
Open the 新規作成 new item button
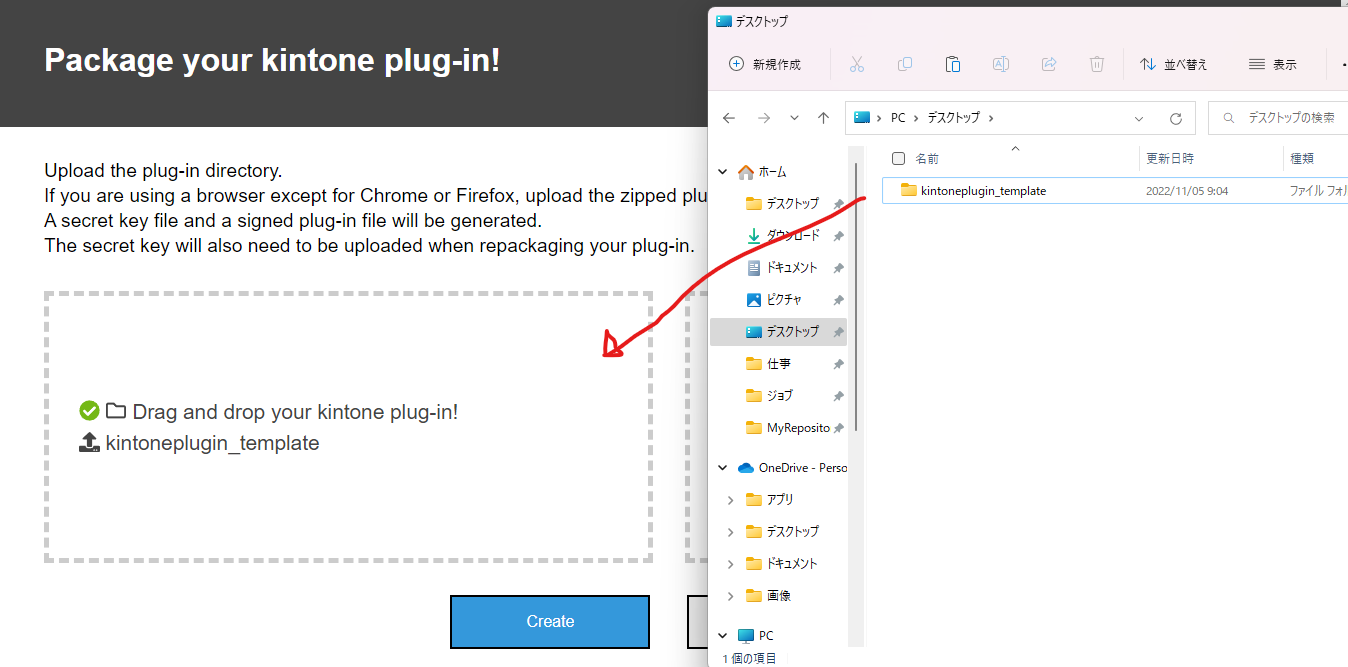pyautogui.click(x=765, y=64)
